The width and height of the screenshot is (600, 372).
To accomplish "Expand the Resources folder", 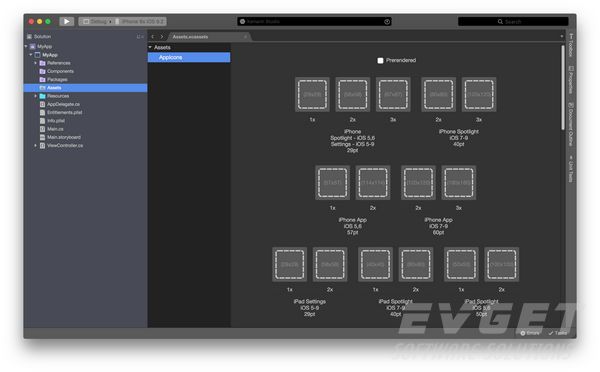I will point(36,96).
